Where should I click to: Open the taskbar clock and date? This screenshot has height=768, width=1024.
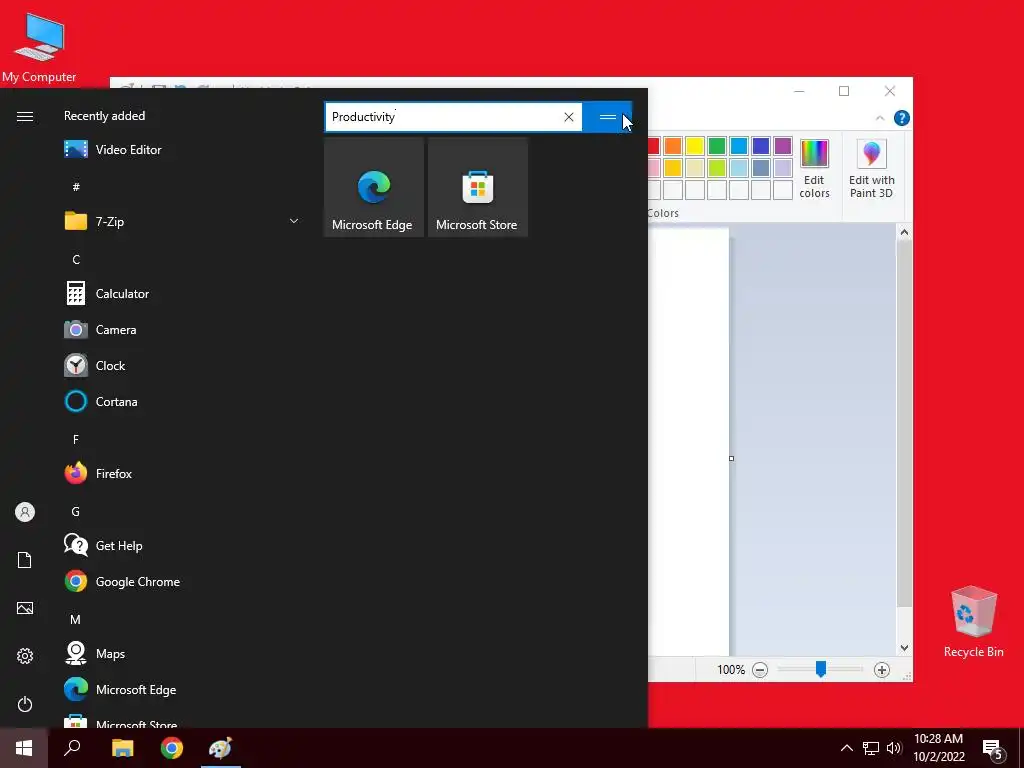(x=938, y=748)
